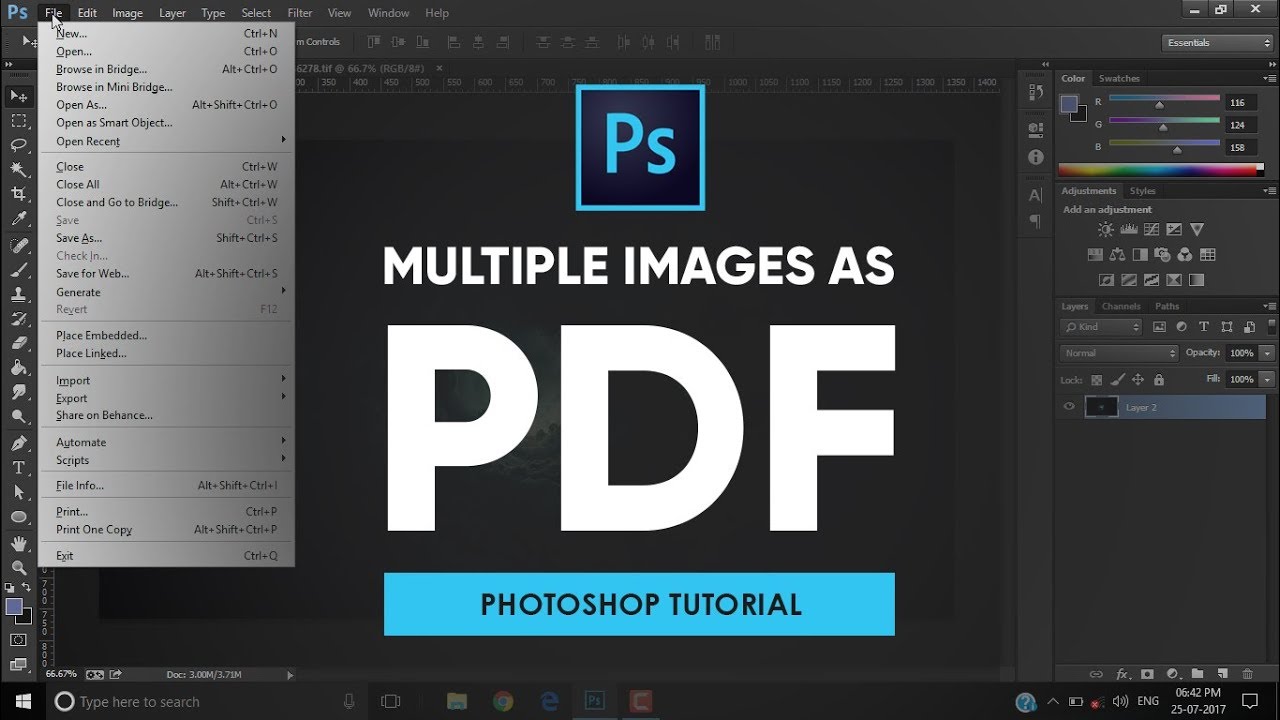This screenshot has width=1280, height=720.
Task: Create a new layer
Action: coord(1221,674)
